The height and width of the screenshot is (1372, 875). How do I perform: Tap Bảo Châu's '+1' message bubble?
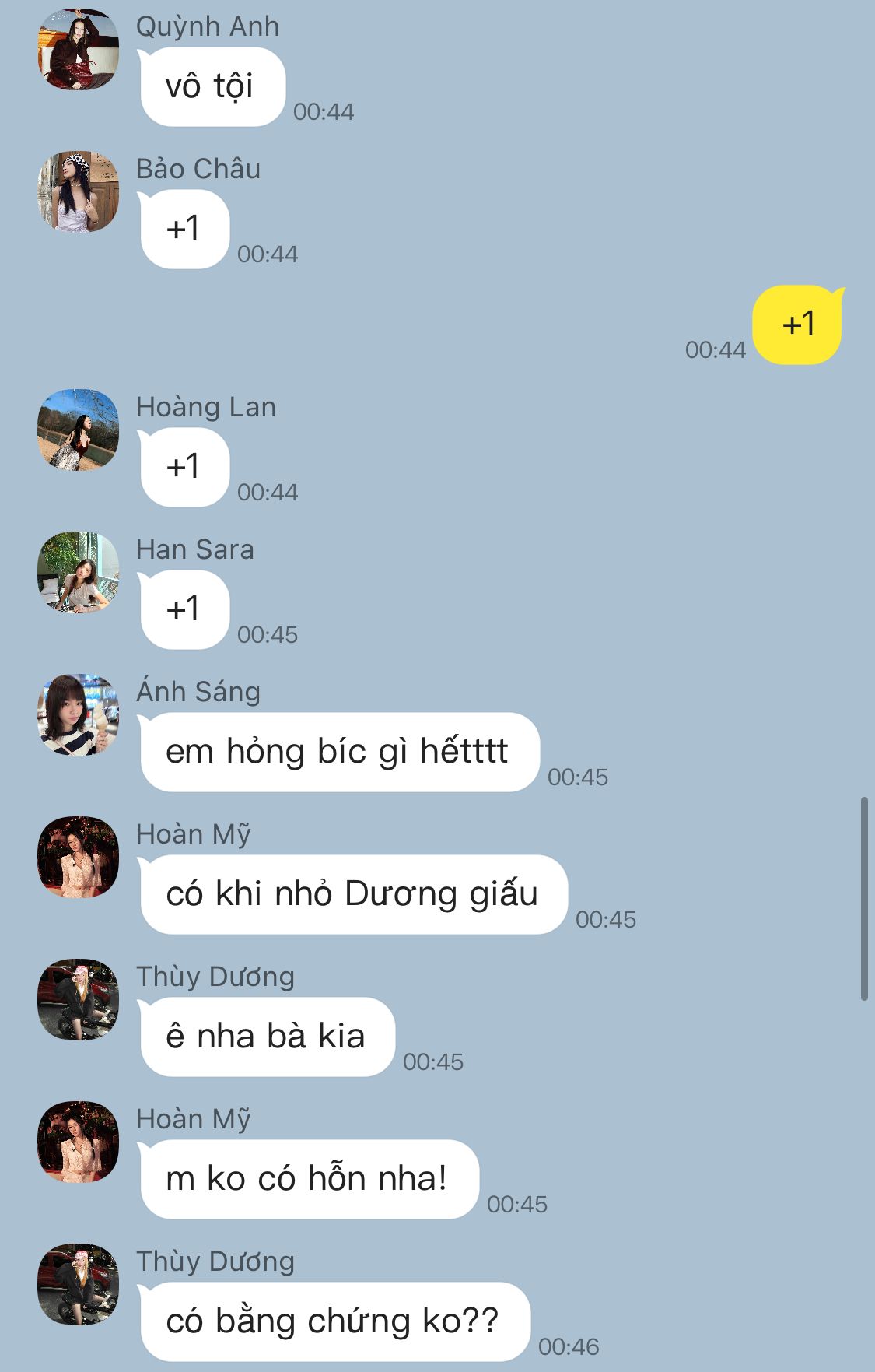pos(184,229)
